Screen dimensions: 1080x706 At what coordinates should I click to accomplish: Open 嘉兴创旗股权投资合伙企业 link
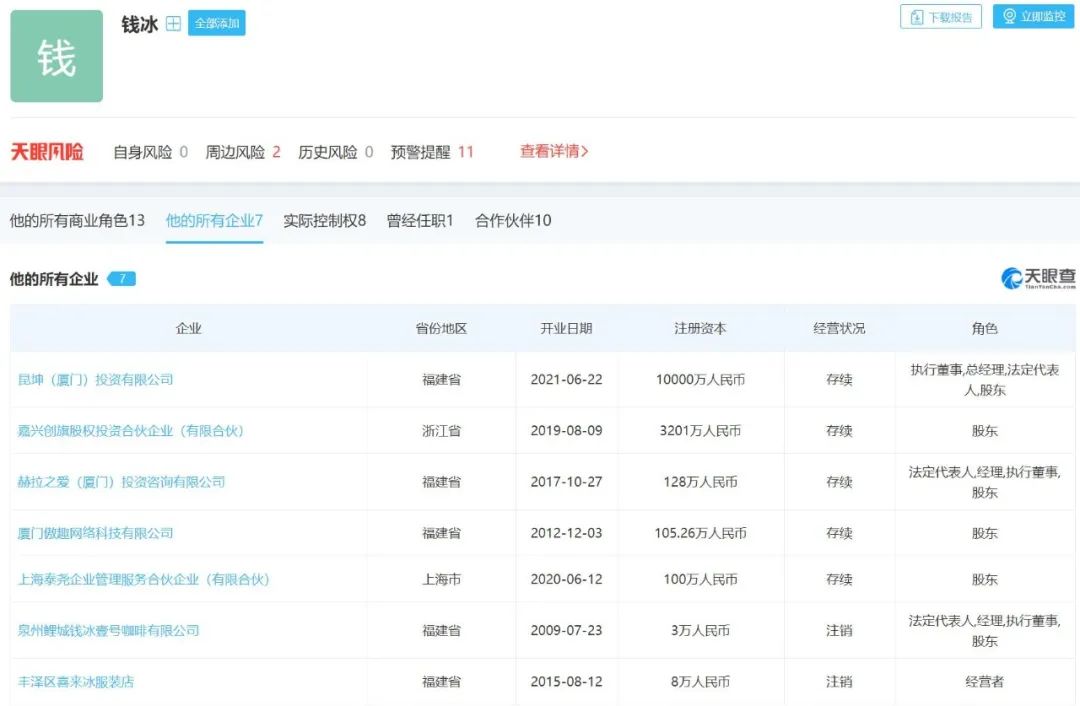point(131,431)
